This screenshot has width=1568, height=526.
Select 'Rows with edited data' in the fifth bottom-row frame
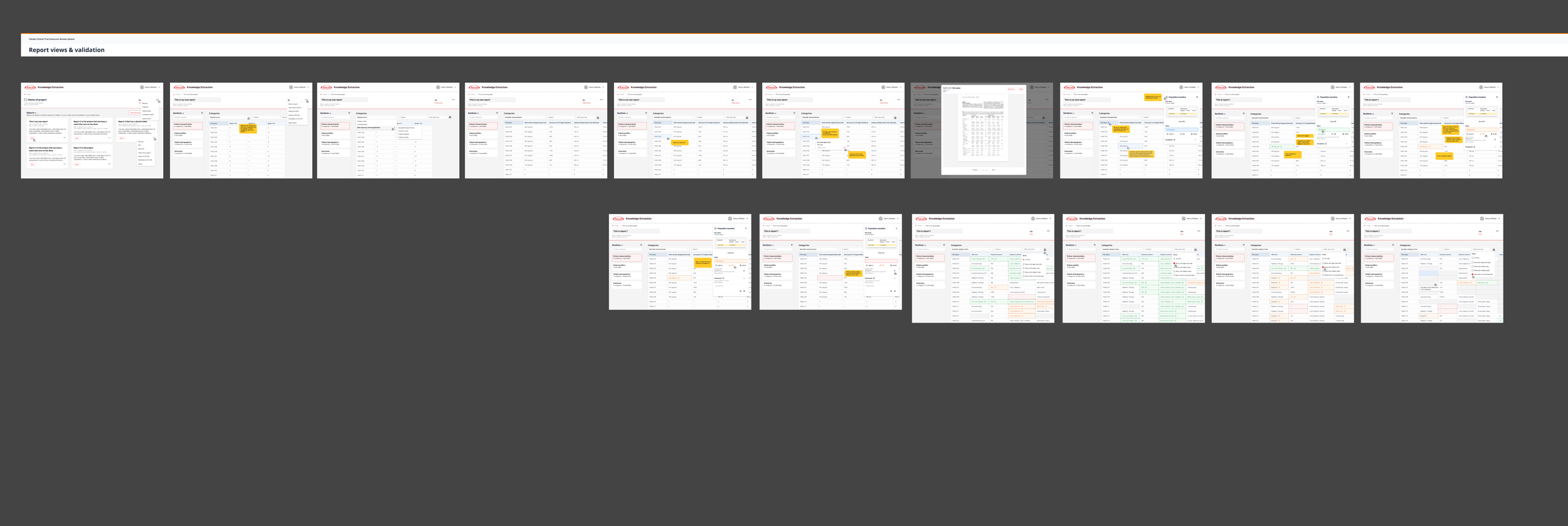(1331, 267)
